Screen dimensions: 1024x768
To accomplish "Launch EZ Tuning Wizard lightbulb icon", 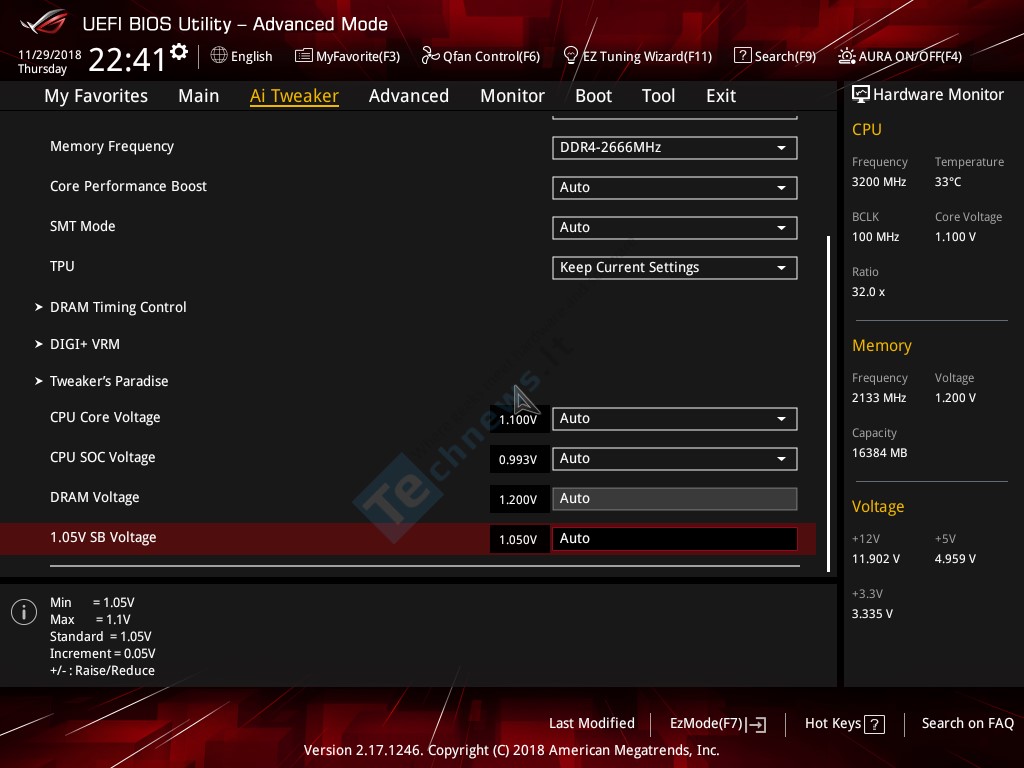I will point(570,56).
